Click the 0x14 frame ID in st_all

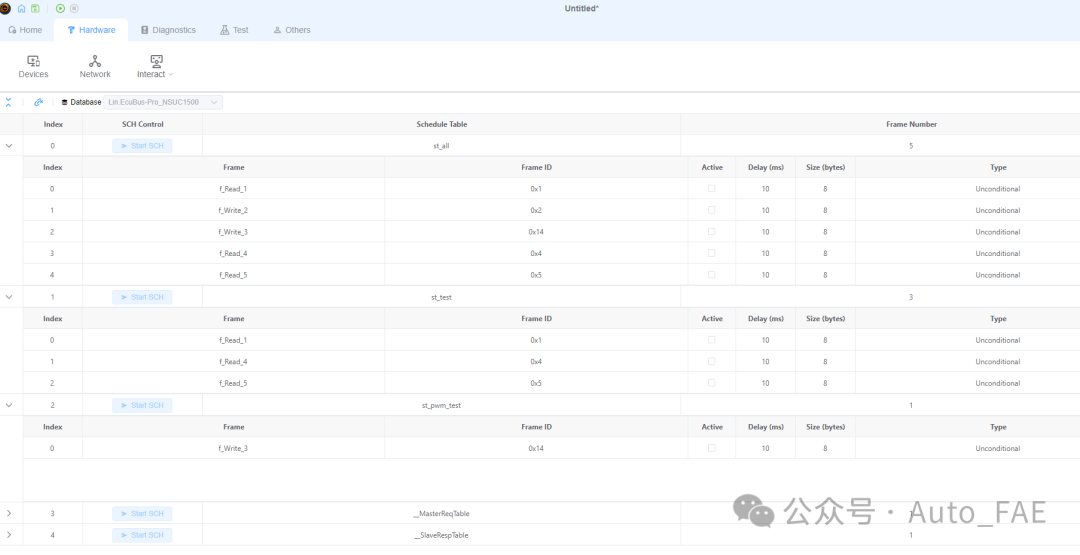coord(537,232)
